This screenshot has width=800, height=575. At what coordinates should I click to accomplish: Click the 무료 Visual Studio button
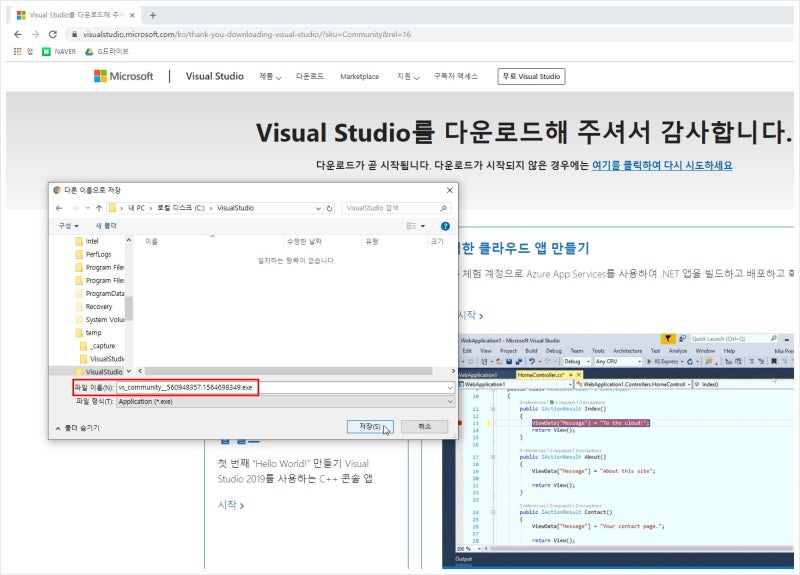point(531,77)
